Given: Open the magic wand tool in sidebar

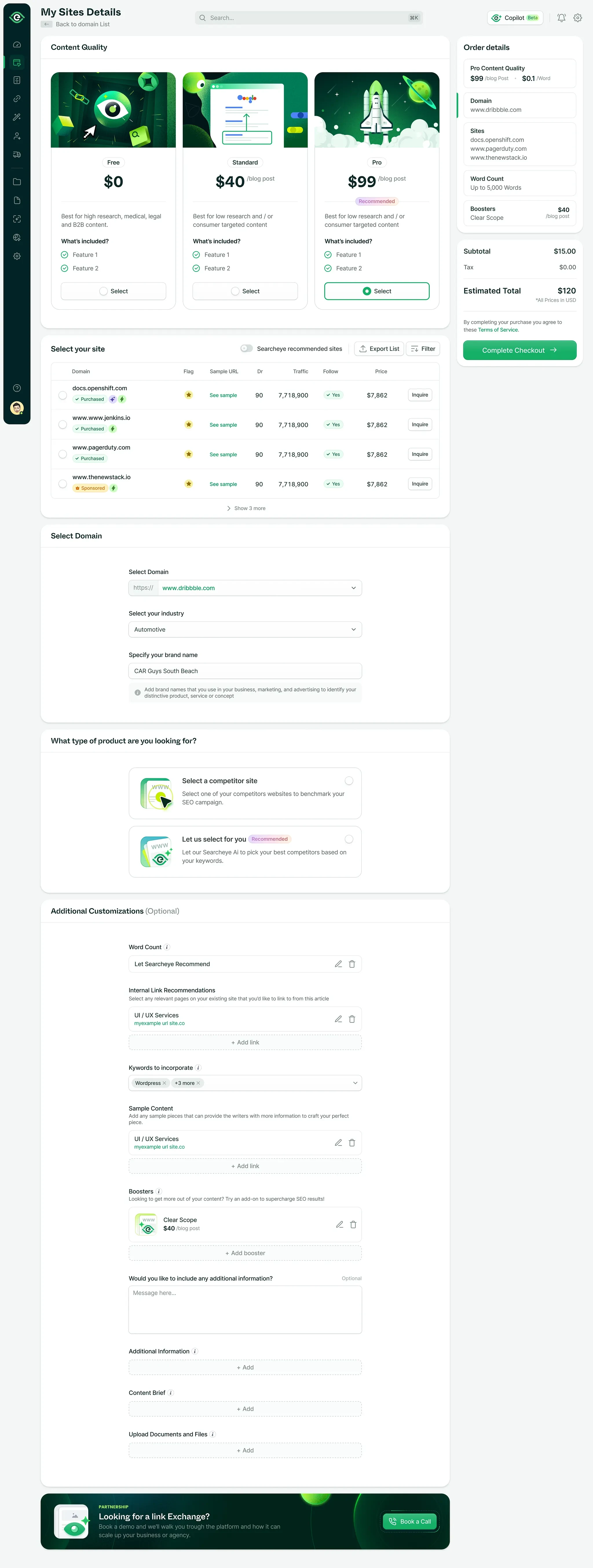Looking at the screenshot, I should (17, 117).
